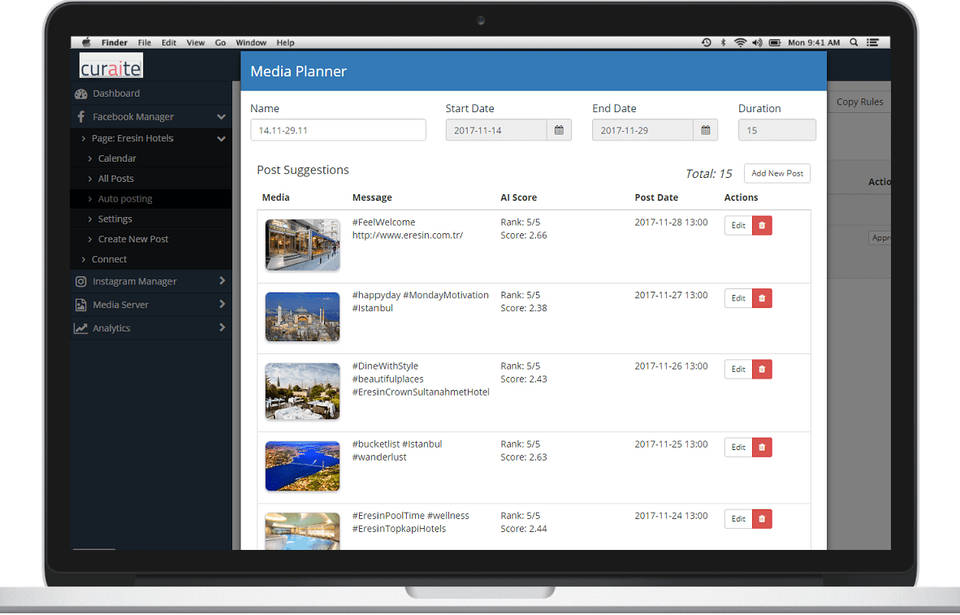Open the Window menu
This screenshot has width=960, height=615.
pos(251,43)
